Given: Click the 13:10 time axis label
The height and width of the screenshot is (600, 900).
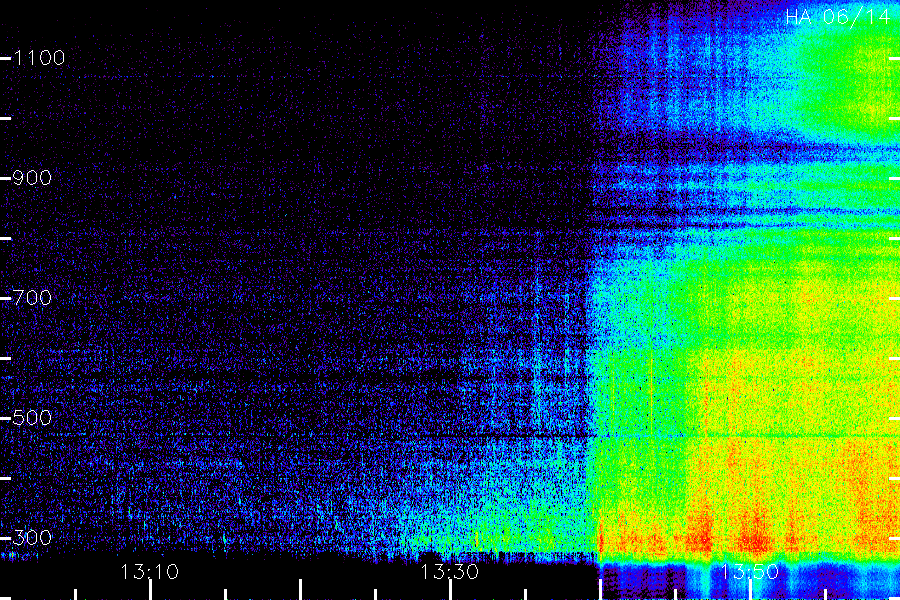Looking at the screenshot, I should pyautogui.click(x=149, y=572).
